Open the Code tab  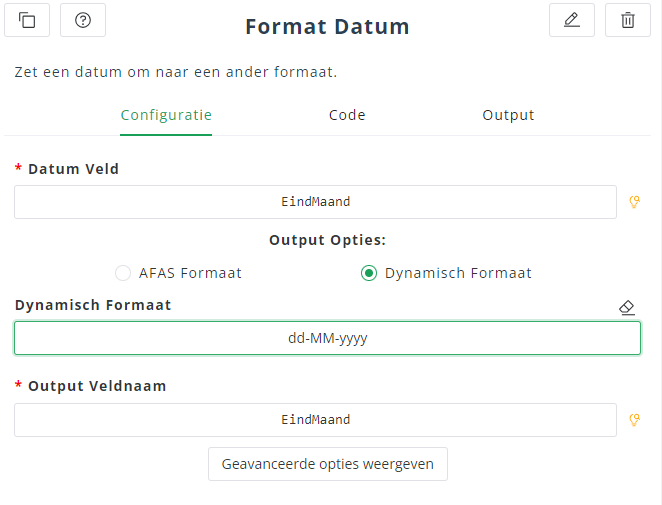347,115
